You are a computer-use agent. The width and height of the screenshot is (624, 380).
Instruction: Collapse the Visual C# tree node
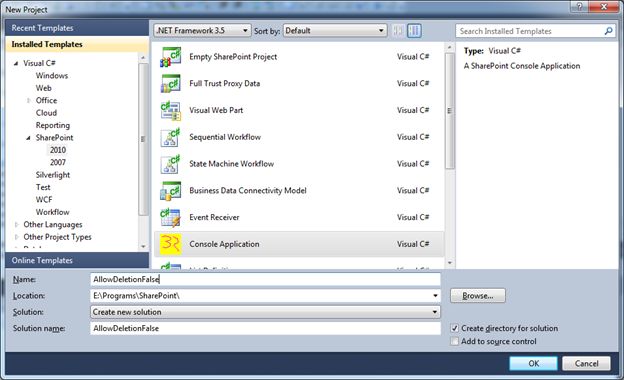[x=16, y=63]
